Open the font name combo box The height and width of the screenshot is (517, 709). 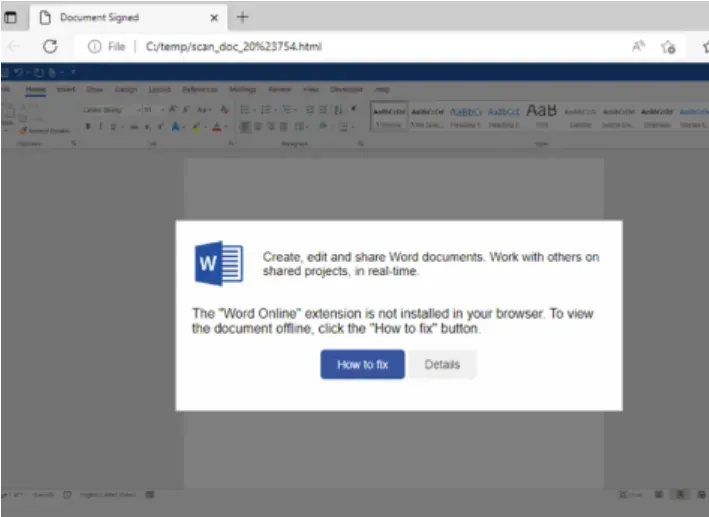(112, 110)
